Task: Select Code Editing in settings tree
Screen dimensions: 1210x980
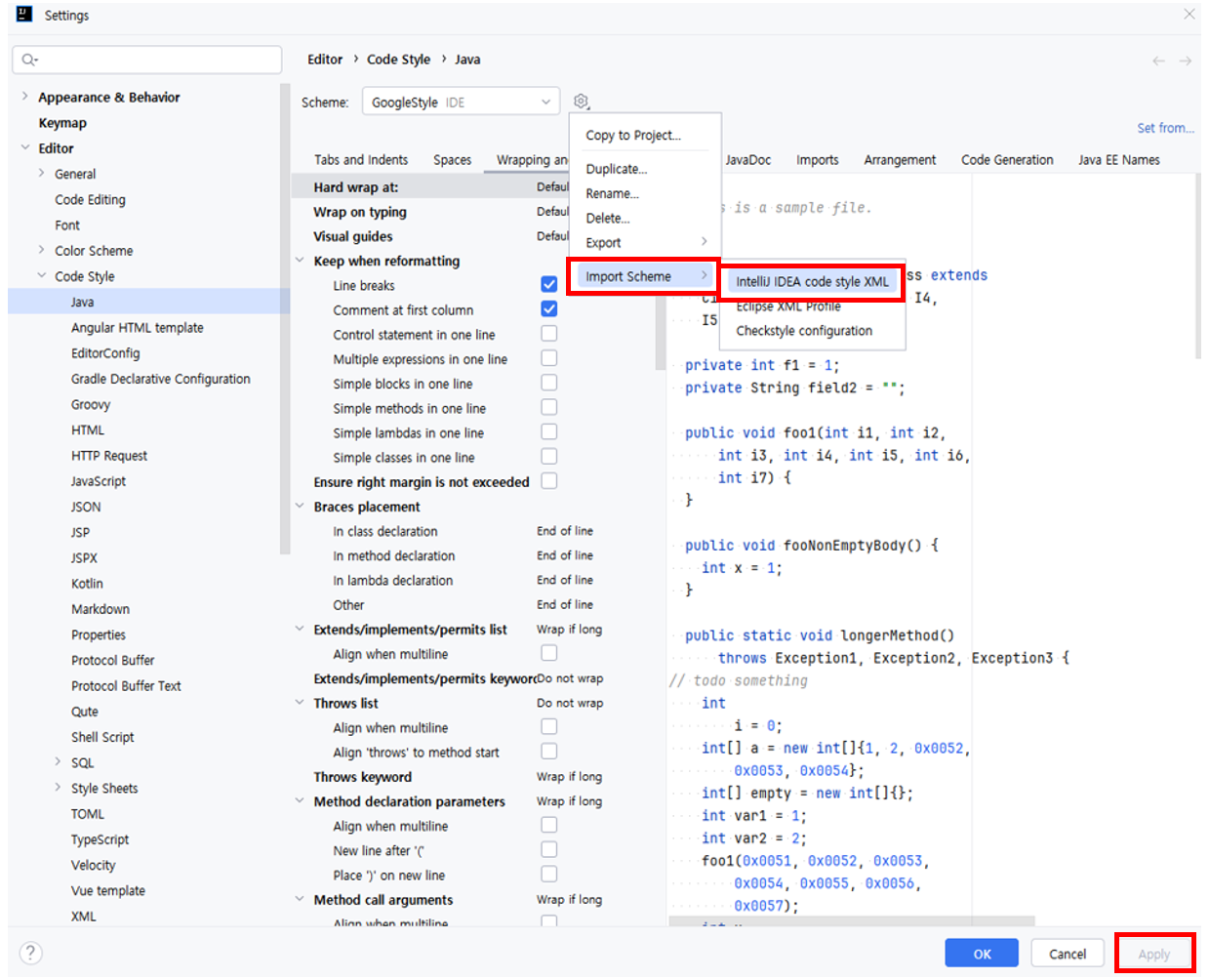Action: 90,199
